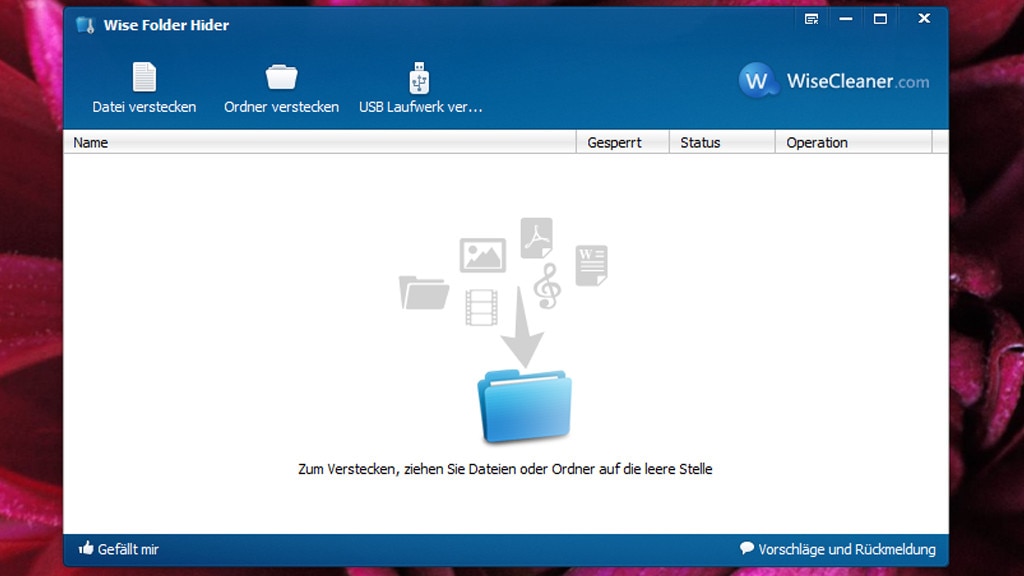Click the Status column header
The width and height of the screenshot is (1024, 576).
point(722,142)
